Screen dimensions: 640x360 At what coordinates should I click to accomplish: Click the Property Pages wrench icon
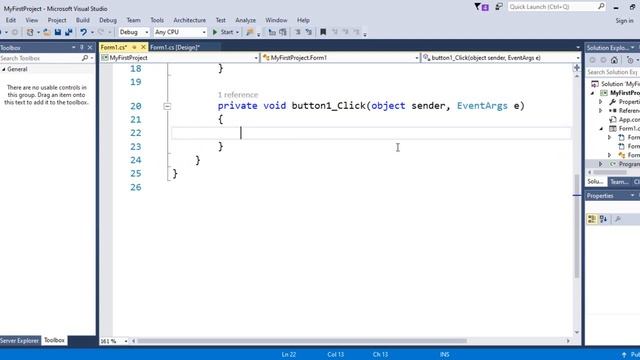(x=618, y=219)
